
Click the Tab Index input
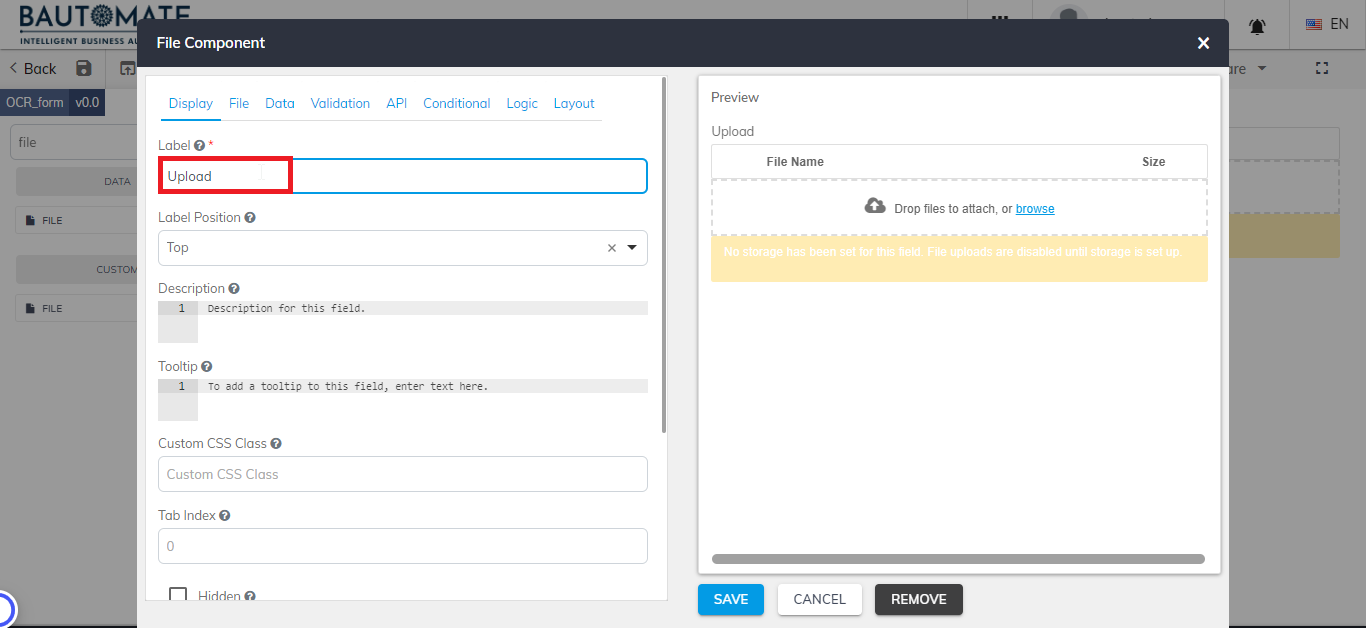(x=403, y=546)
